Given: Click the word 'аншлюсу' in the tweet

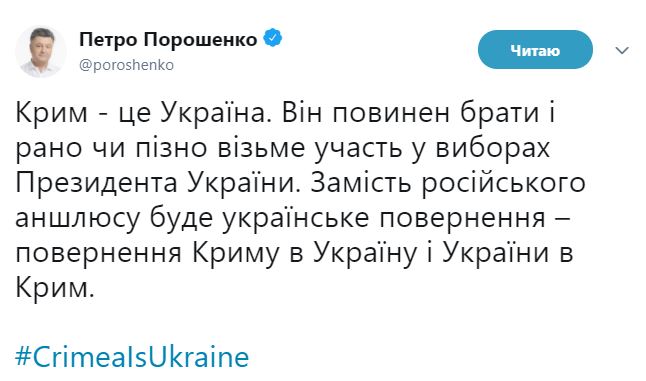Looking at the screenshot, I should 78,218.
